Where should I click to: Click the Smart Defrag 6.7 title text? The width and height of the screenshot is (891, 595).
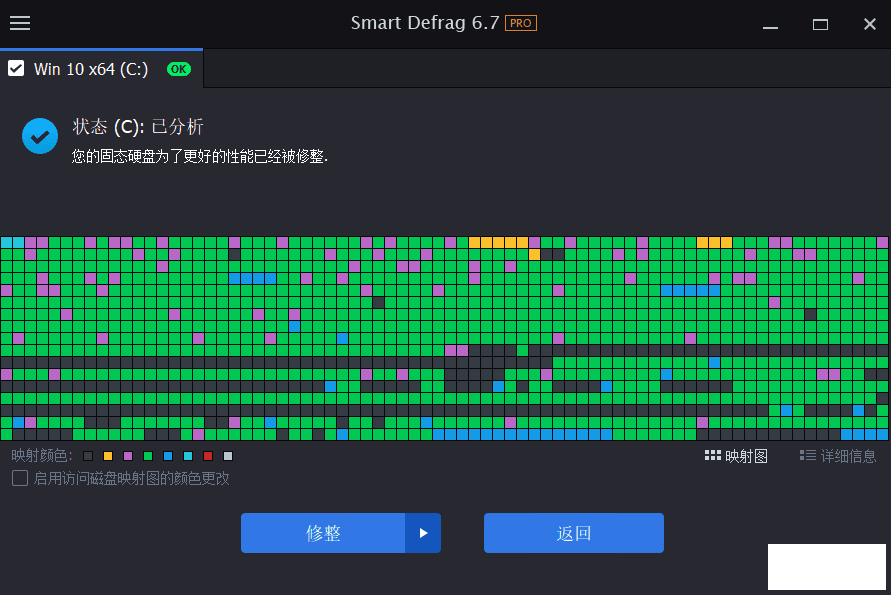point(425,23)
